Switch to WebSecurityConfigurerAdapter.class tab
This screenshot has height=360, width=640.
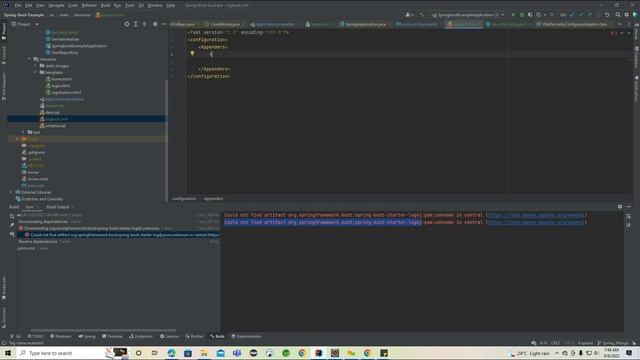point(573,24)
